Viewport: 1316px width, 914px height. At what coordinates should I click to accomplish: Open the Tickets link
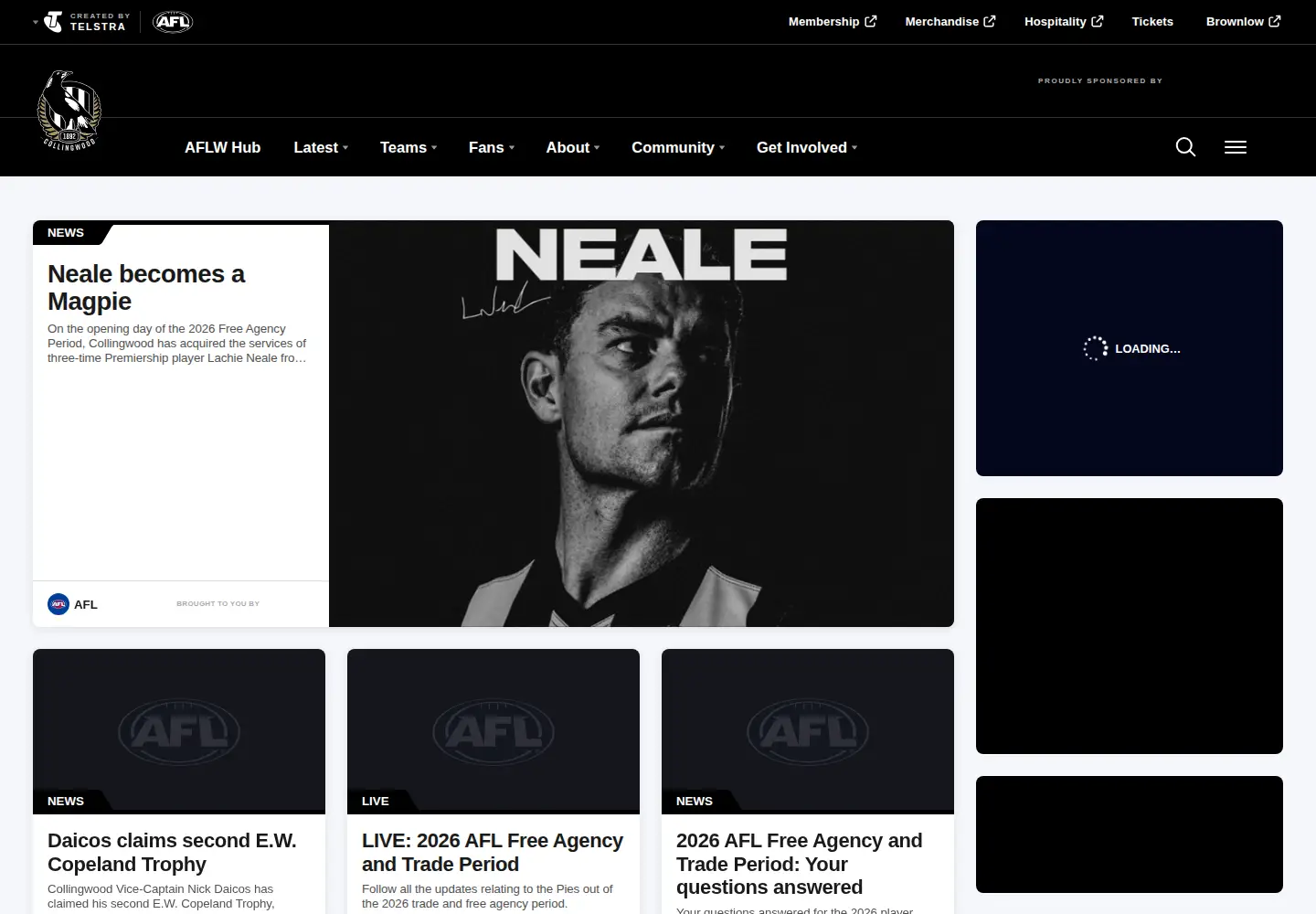tap(1152, 21)
